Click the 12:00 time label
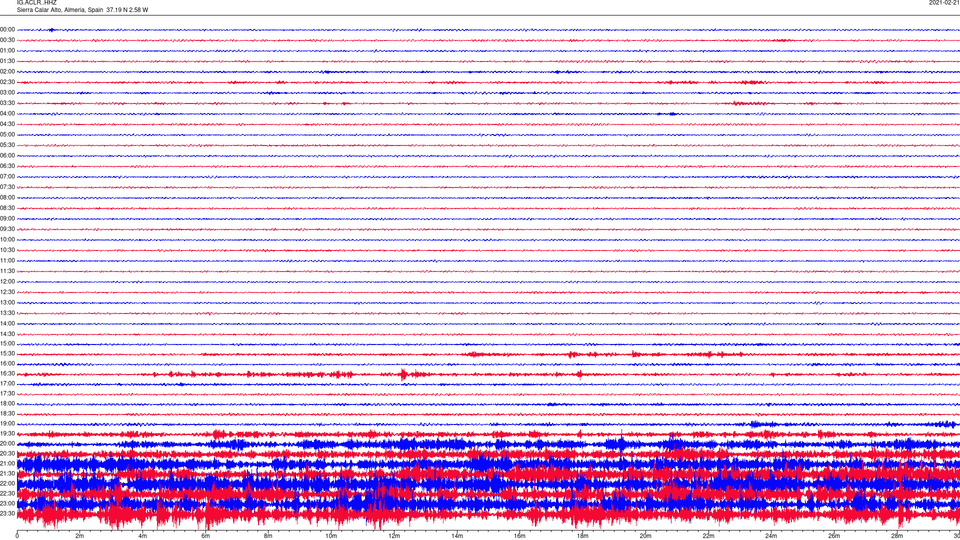The width and height of the screenshot is (960, 540). tap(7, 282)
